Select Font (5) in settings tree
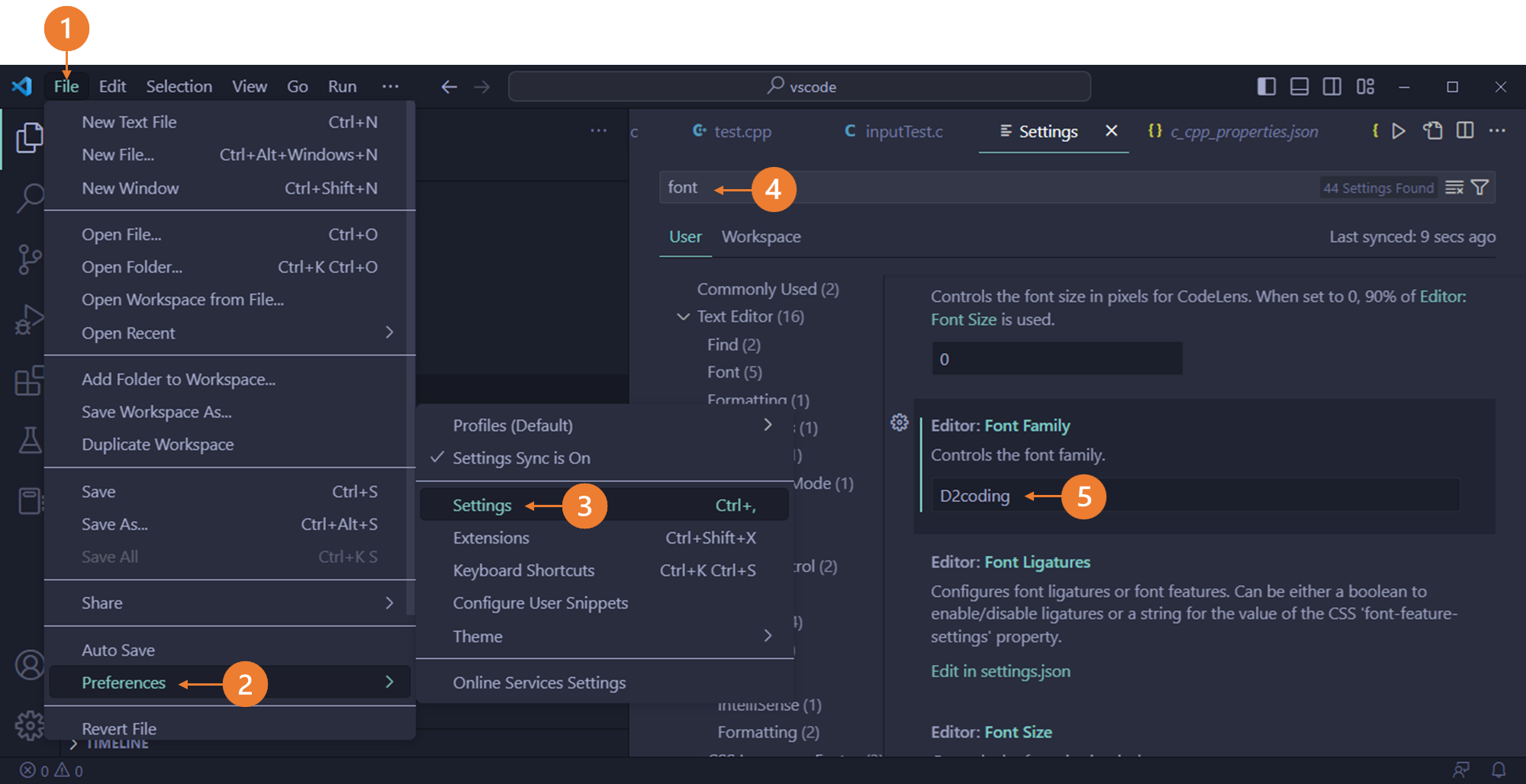1526x784 pixels. pyautogui.click(x=734, y=372)
